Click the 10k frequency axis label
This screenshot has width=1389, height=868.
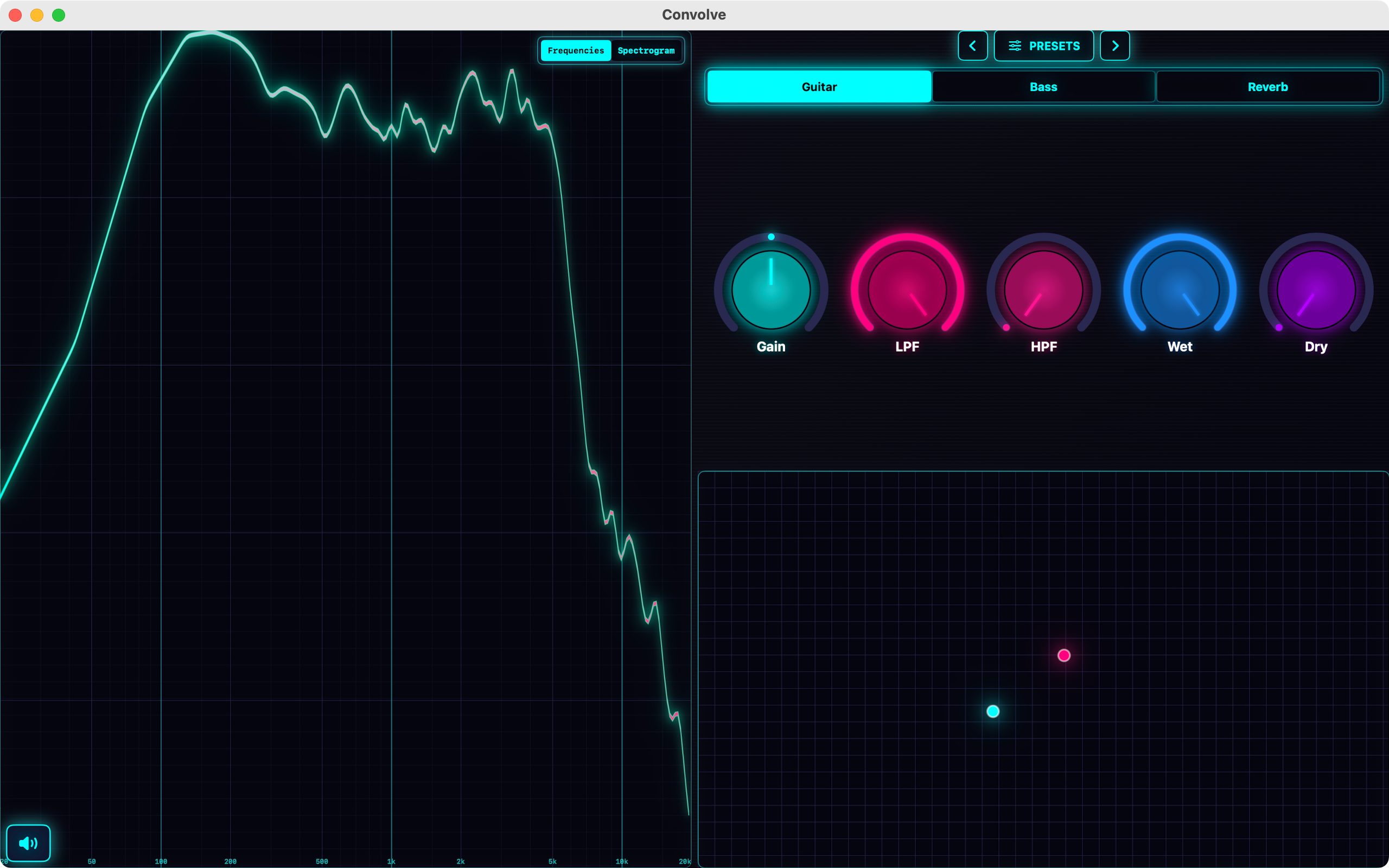click(x=622, y=861)
